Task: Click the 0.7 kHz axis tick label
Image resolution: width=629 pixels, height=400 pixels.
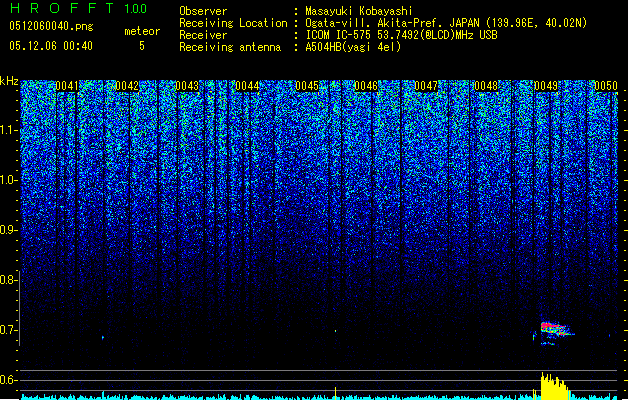Action: [x=8, y=330]
